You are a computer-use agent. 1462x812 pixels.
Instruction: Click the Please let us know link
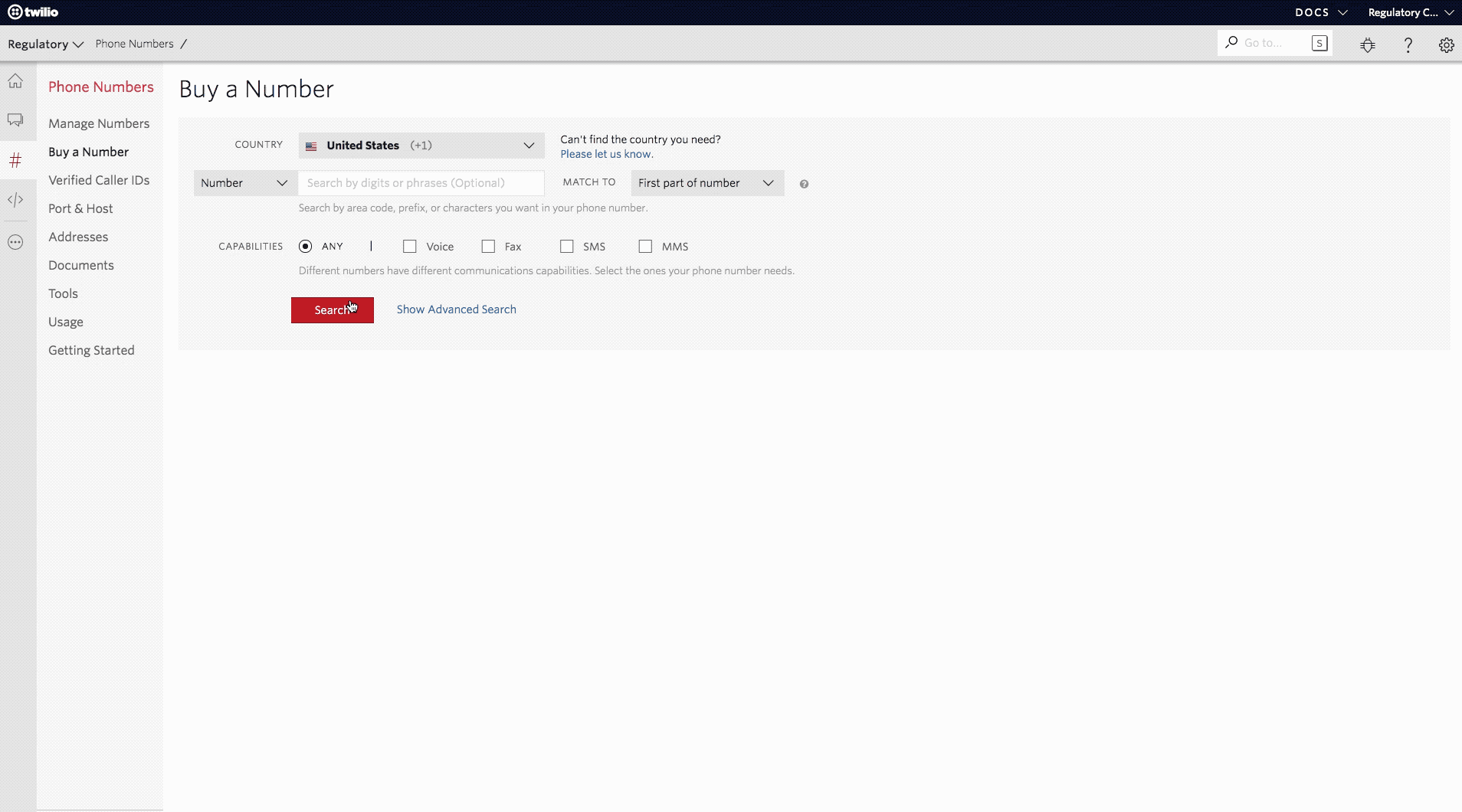pyautogui.click(x=607, y=154)
